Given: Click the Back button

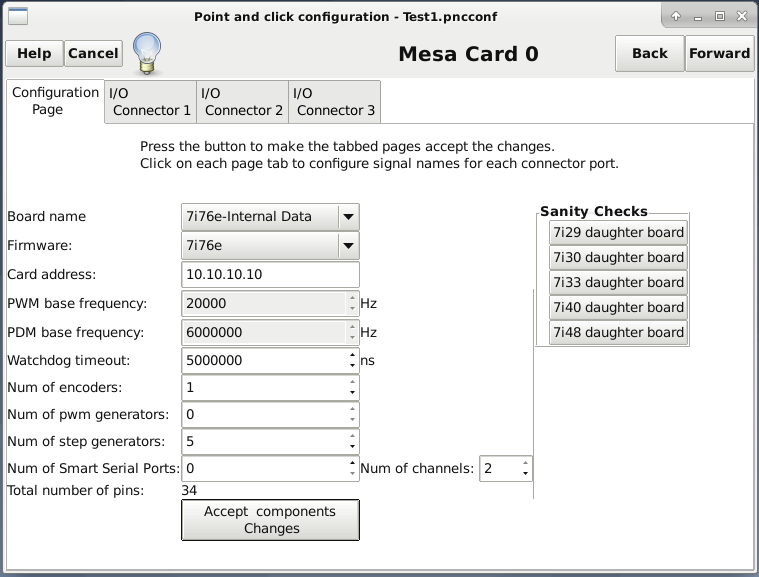Looking at the screenshot, I should point(650,53).
